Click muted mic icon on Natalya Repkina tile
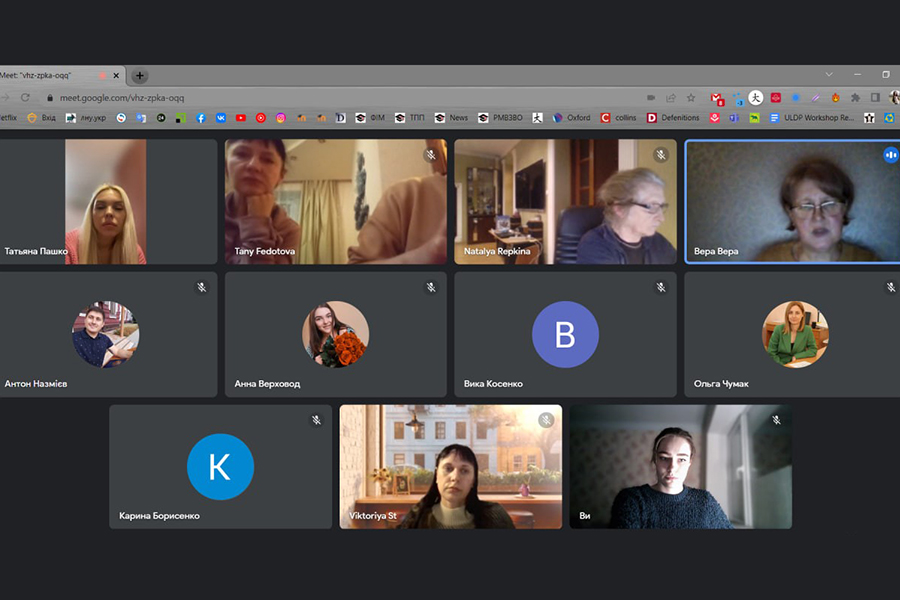The image size is (900, 600). click(x=661, y=154)
